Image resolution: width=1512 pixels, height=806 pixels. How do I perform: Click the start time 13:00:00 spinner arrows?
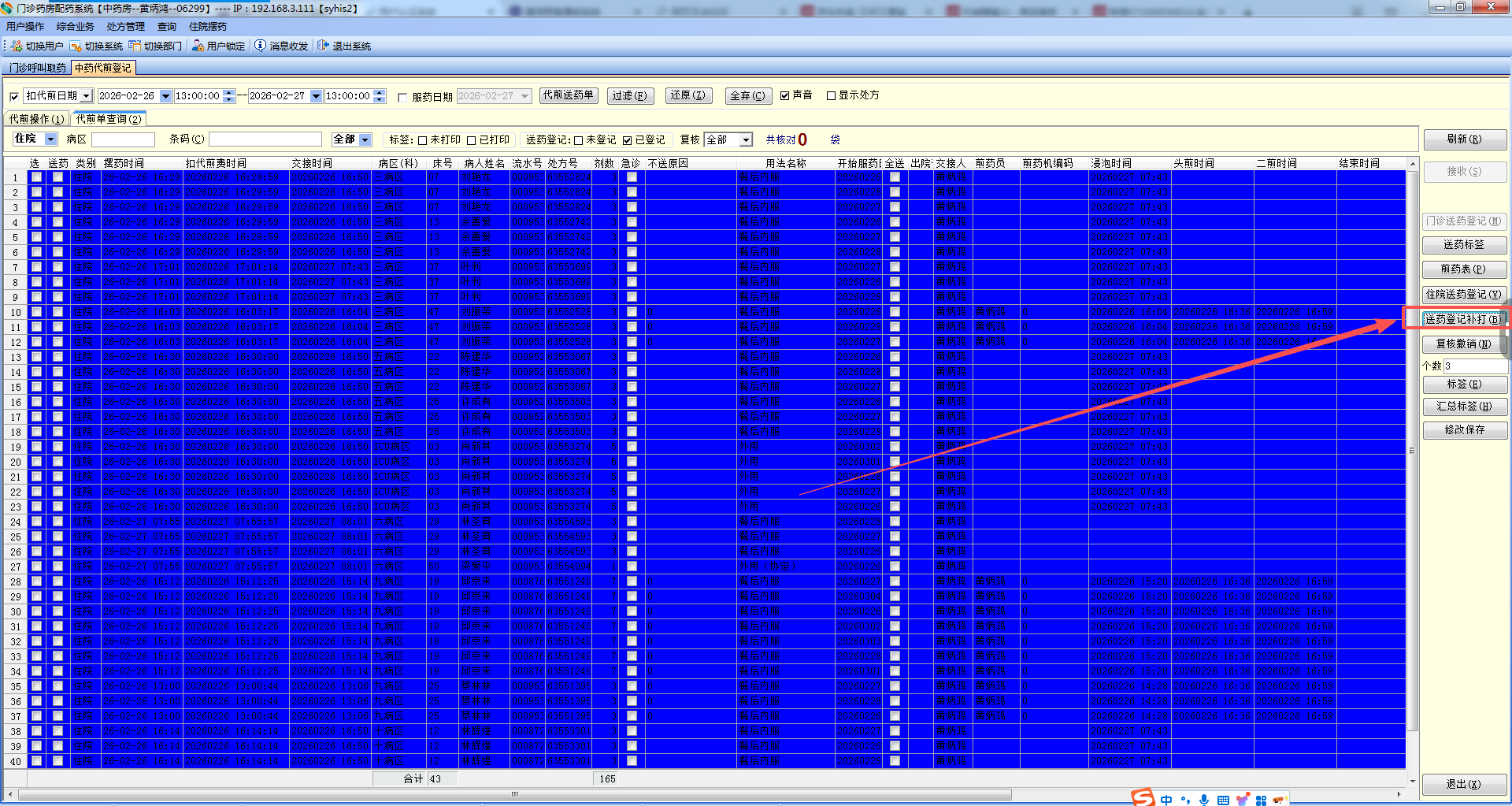click(x=229, y=96)
